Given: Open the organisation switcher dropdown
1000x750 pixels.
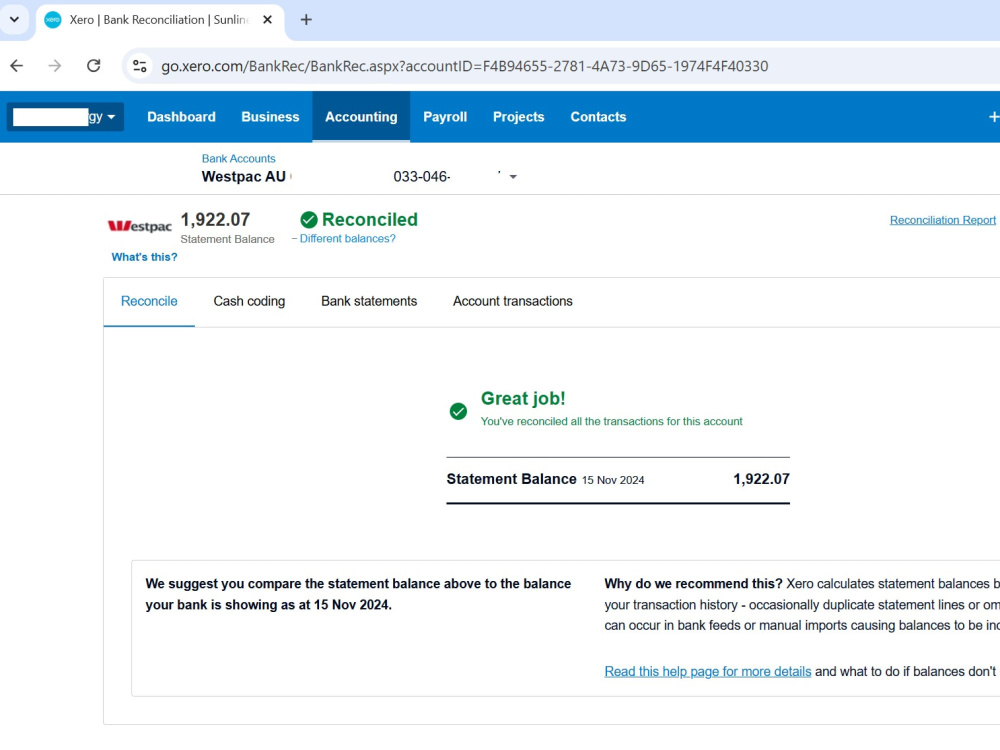Looking at the screenshot, I should pyautogui.click(x=65, y=117).
